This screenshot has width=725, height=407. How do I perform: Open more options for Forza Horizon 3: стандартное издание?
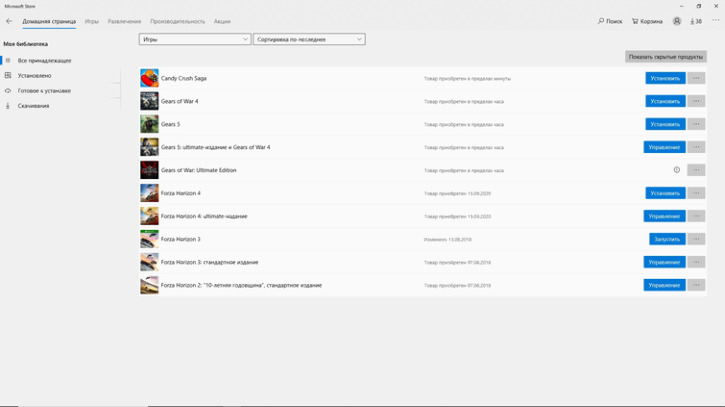(696, 262)
